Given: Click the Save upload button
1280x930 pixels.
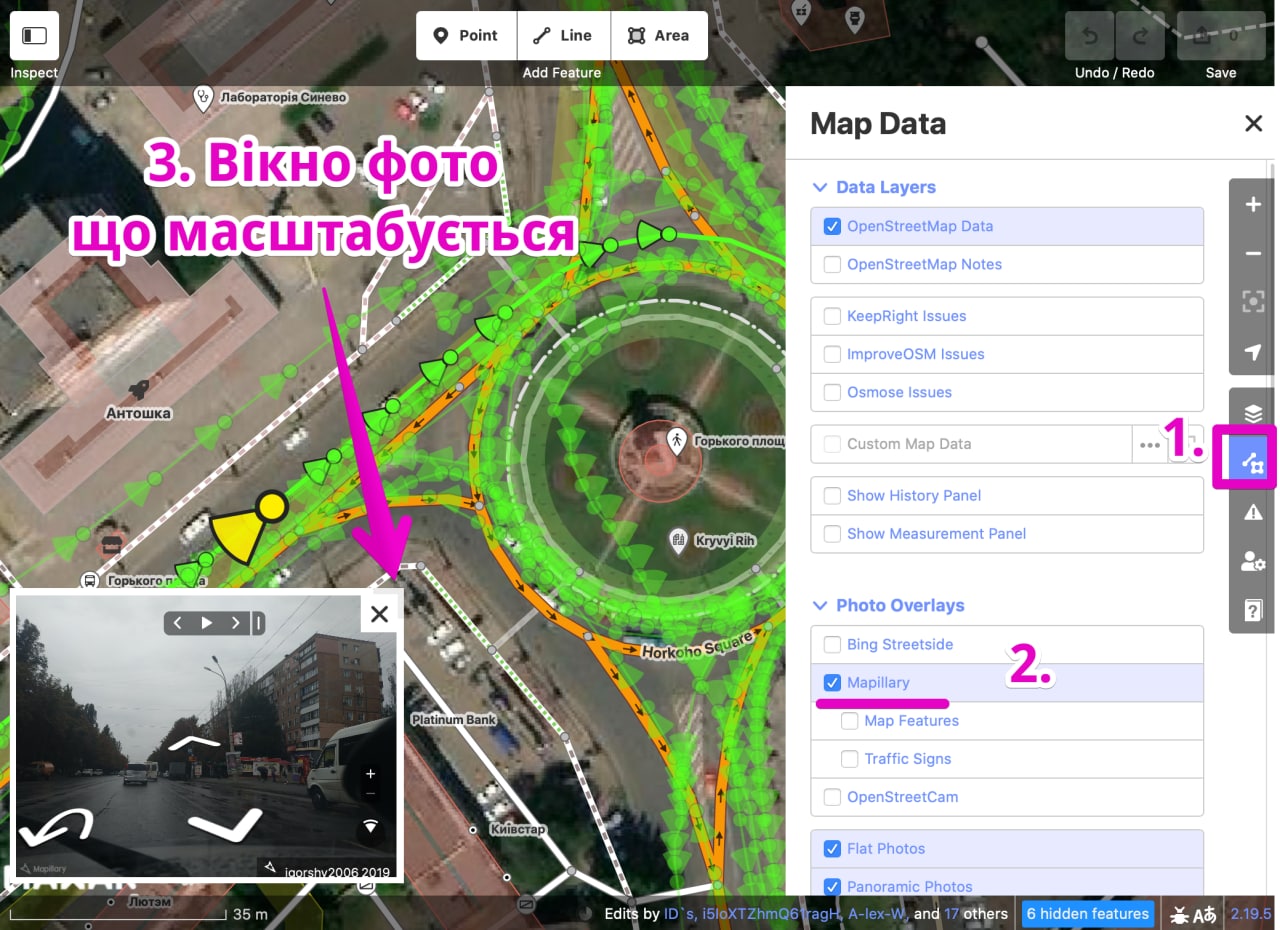Looking at the screenshot, I should point(1221,36).
